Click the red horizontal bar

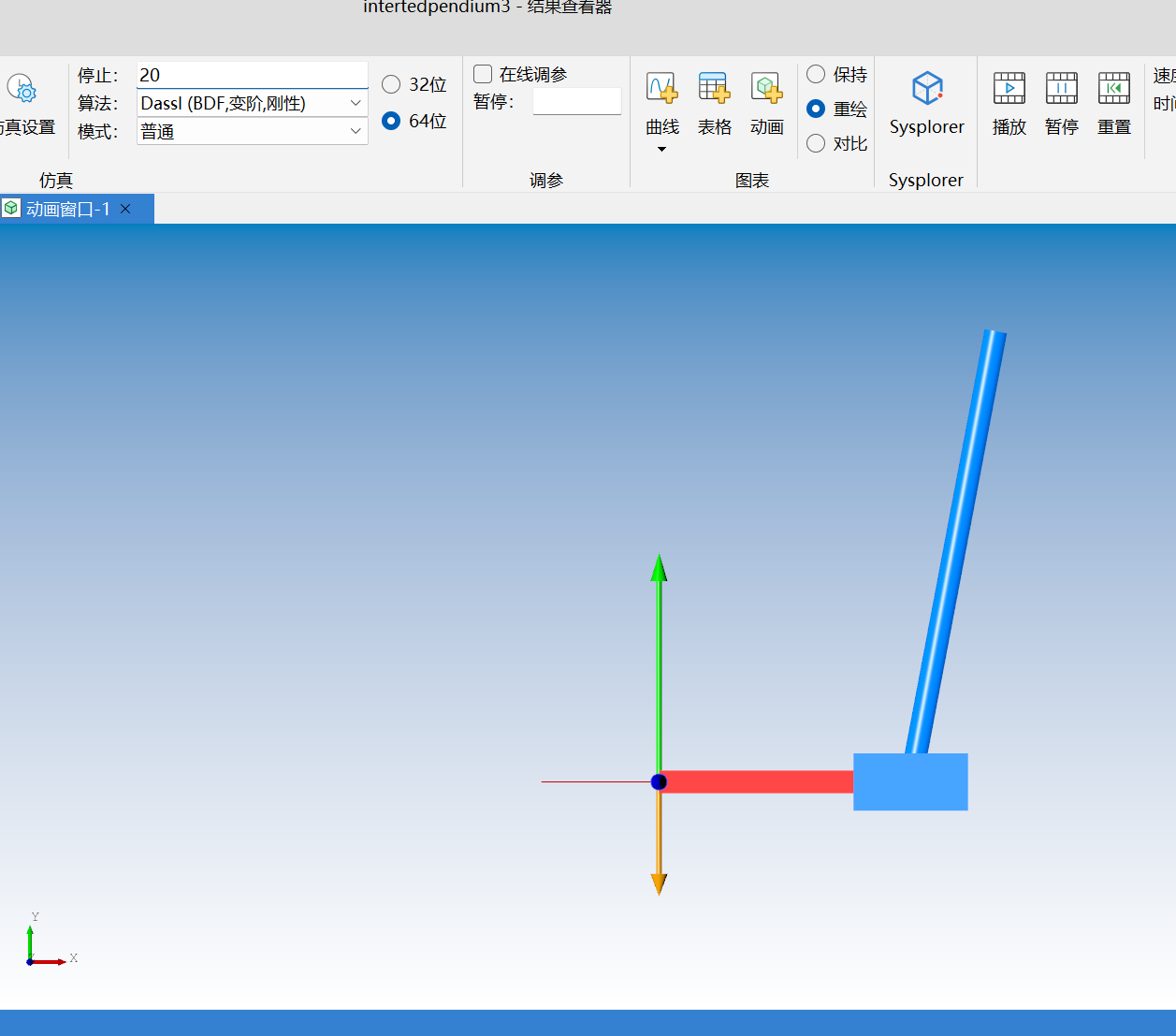pos(758,781)
